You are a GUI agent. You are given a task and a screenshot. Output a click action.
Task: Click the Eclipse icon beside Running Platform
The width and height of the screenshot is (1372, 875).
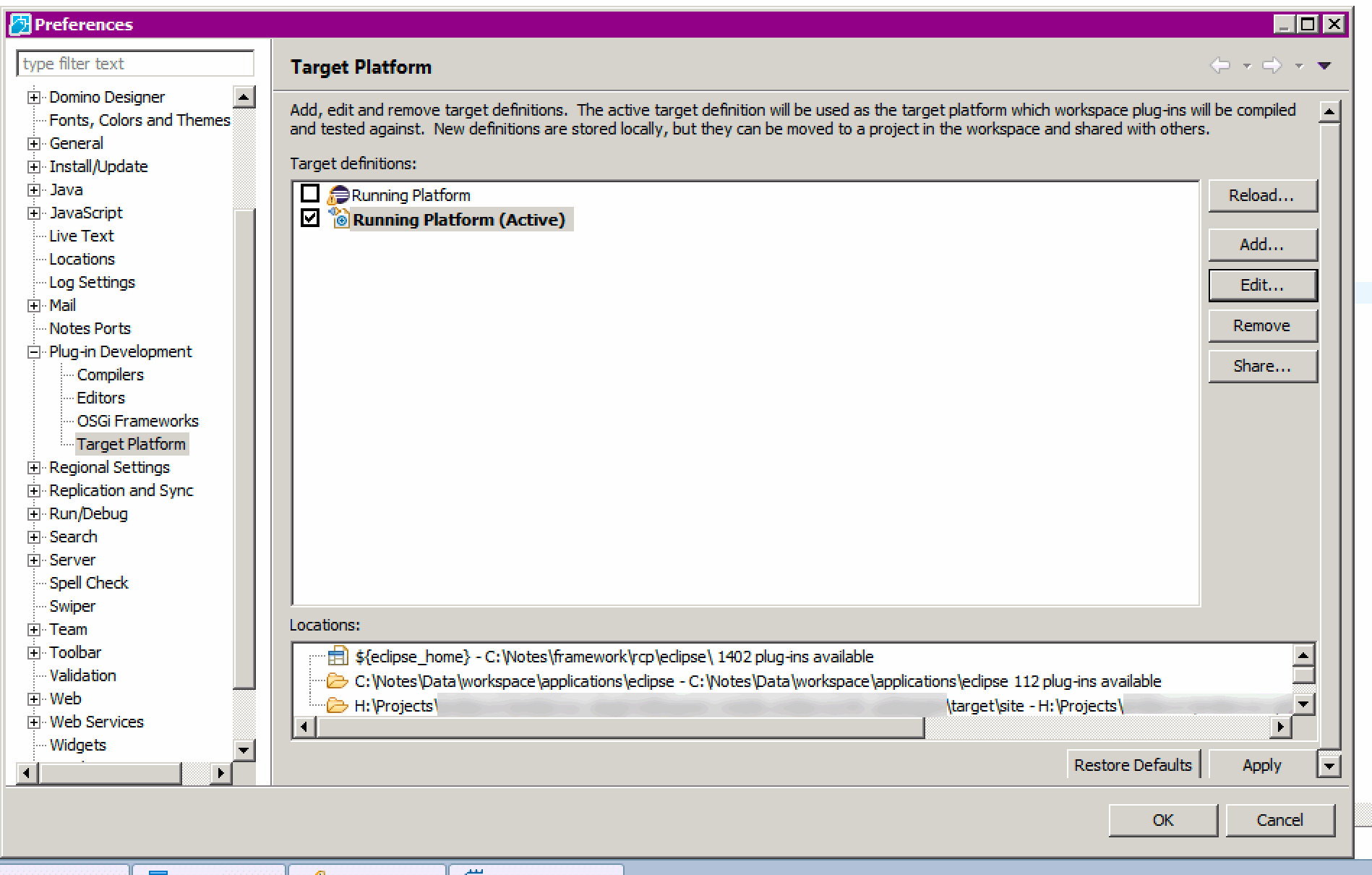pos(338,195)
